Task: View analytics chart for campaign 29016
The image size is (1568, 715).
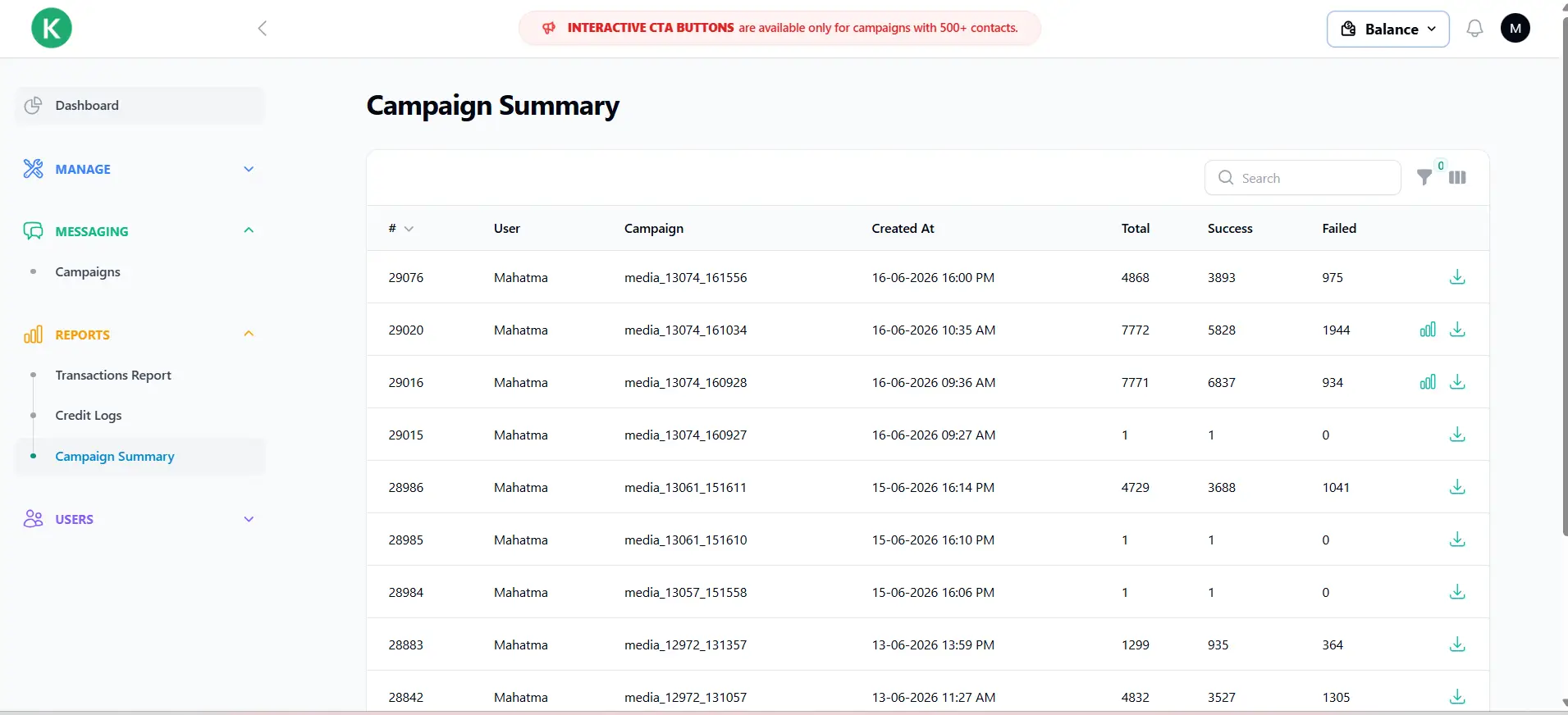Action: click(x=1428, y=382)
